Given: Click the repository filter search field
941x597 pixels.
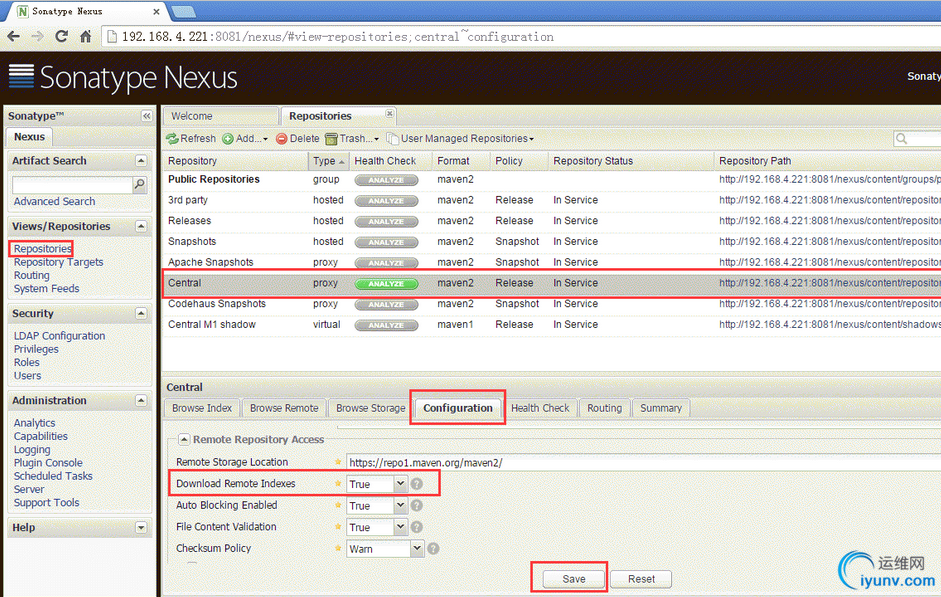Looking at the screenshot, I should point(918,139).
